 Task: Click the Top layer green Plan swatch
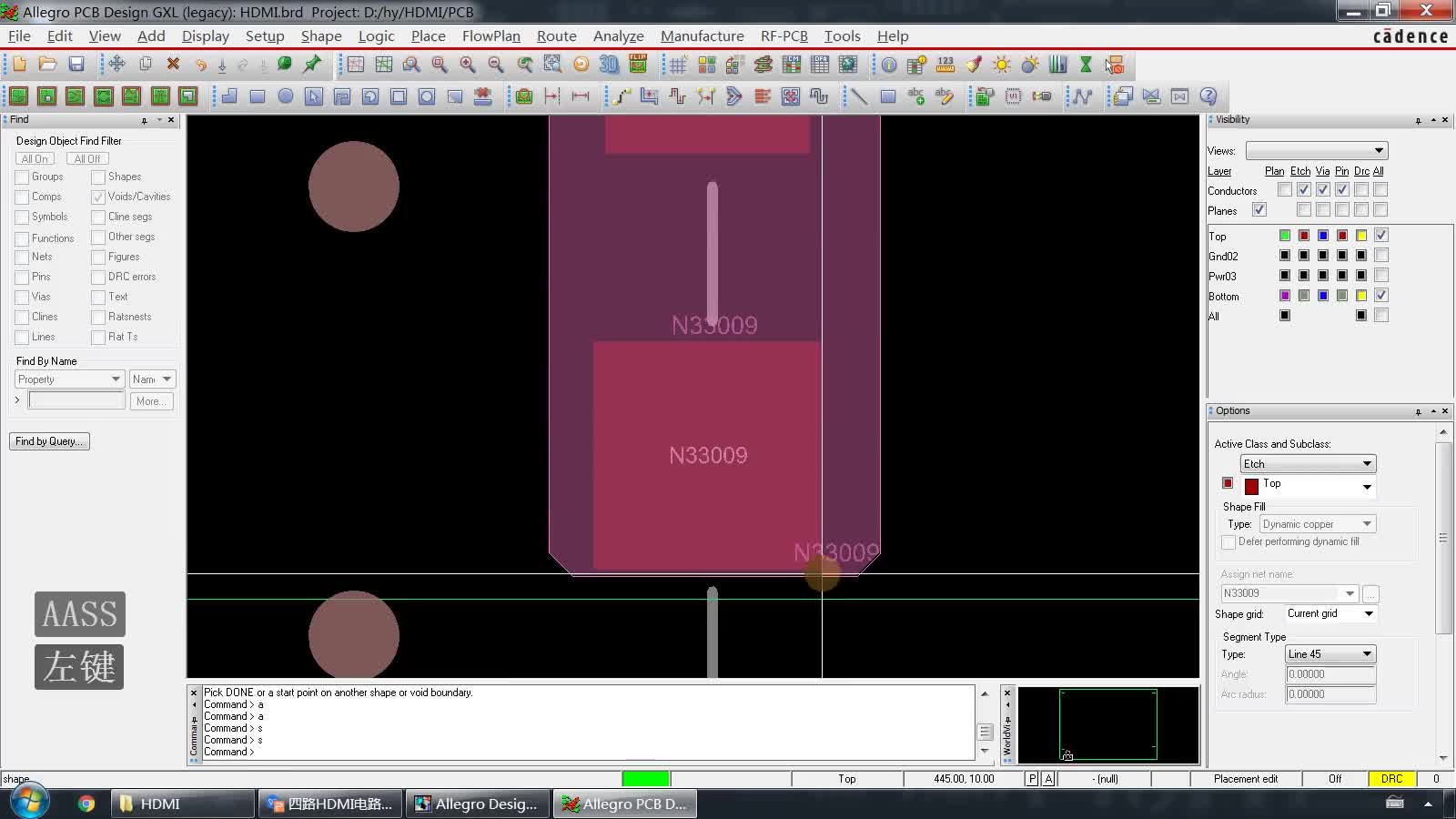tap(1285, 236)
